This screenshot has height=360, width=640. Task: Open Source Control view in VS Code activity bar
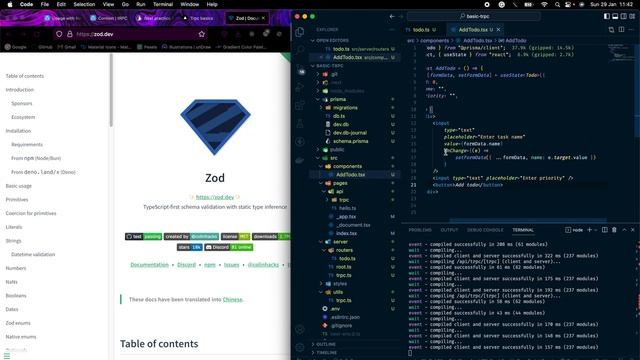[300, 69]
